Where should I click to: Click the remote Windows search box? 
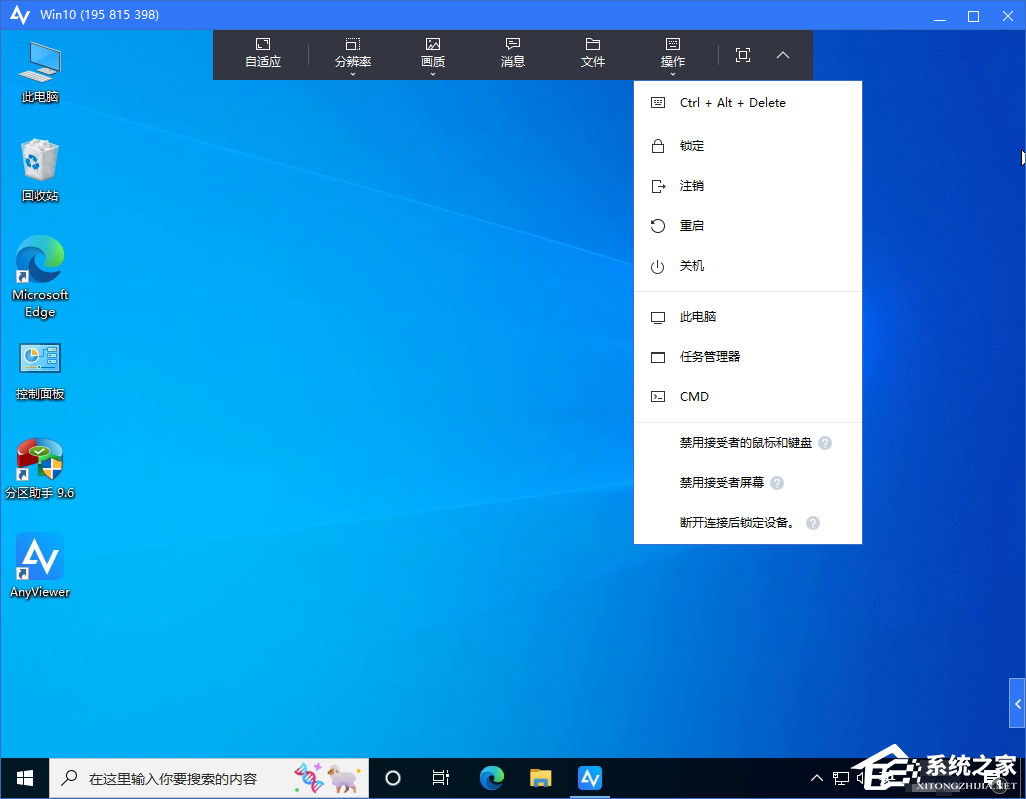point(190,778)
